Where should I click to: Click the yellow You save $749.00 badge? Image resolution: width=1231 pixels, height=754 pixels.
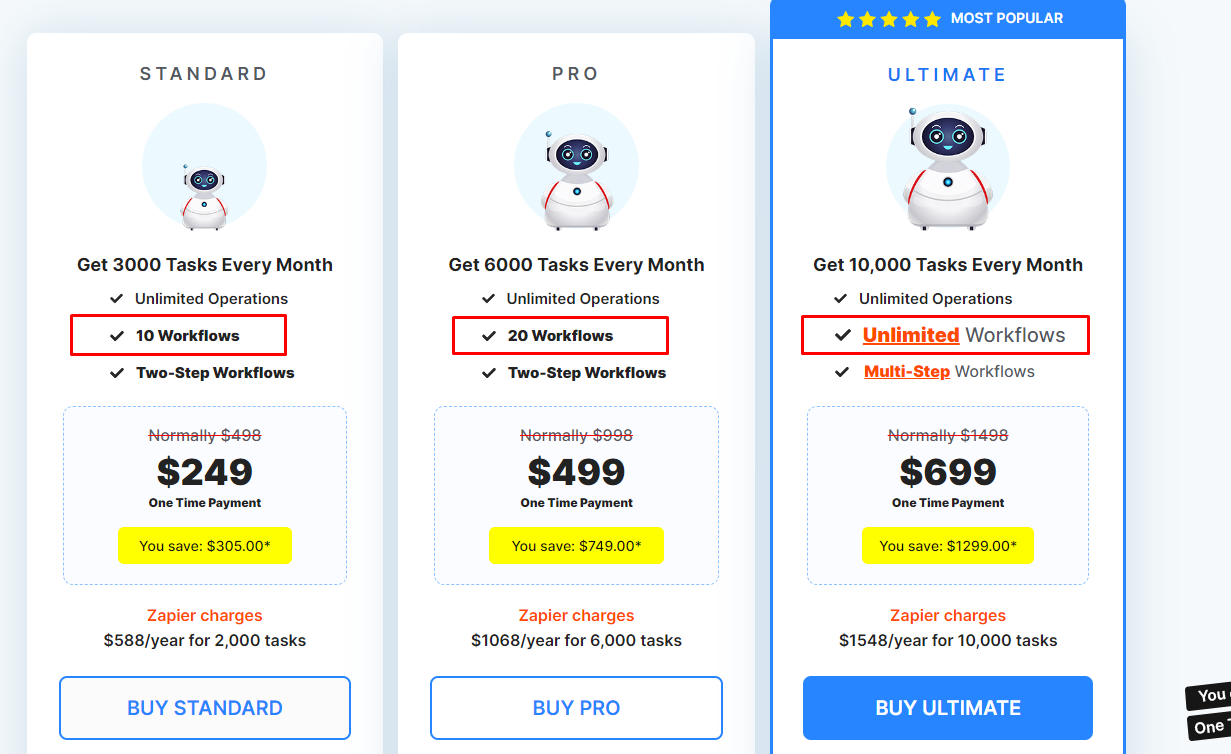pos(576,546)
